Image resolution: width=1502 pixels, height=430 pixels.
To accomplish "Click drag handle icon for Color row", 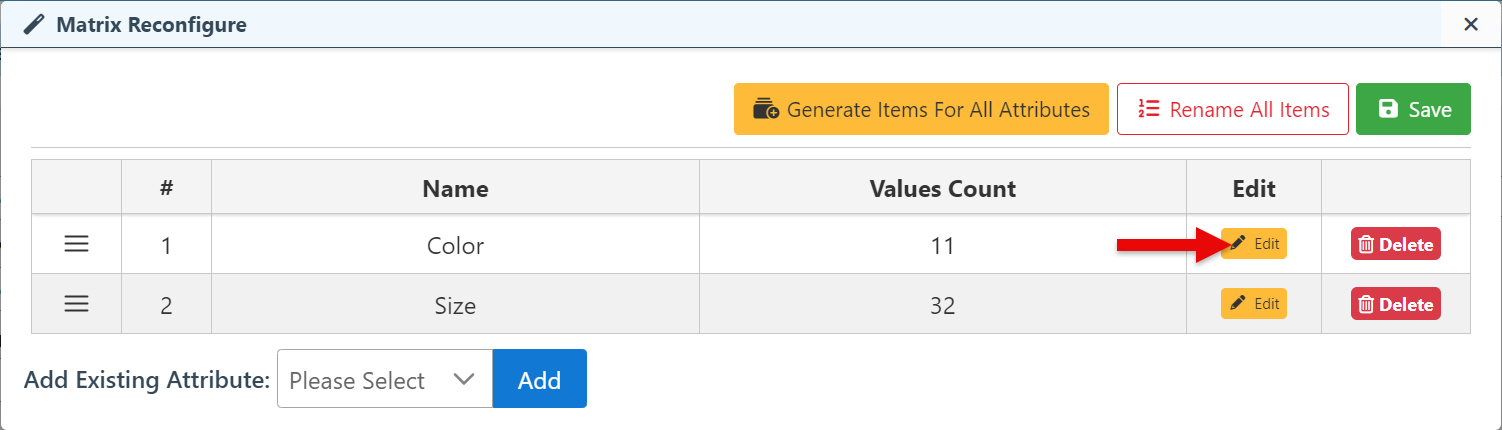I will pos(77,244).
